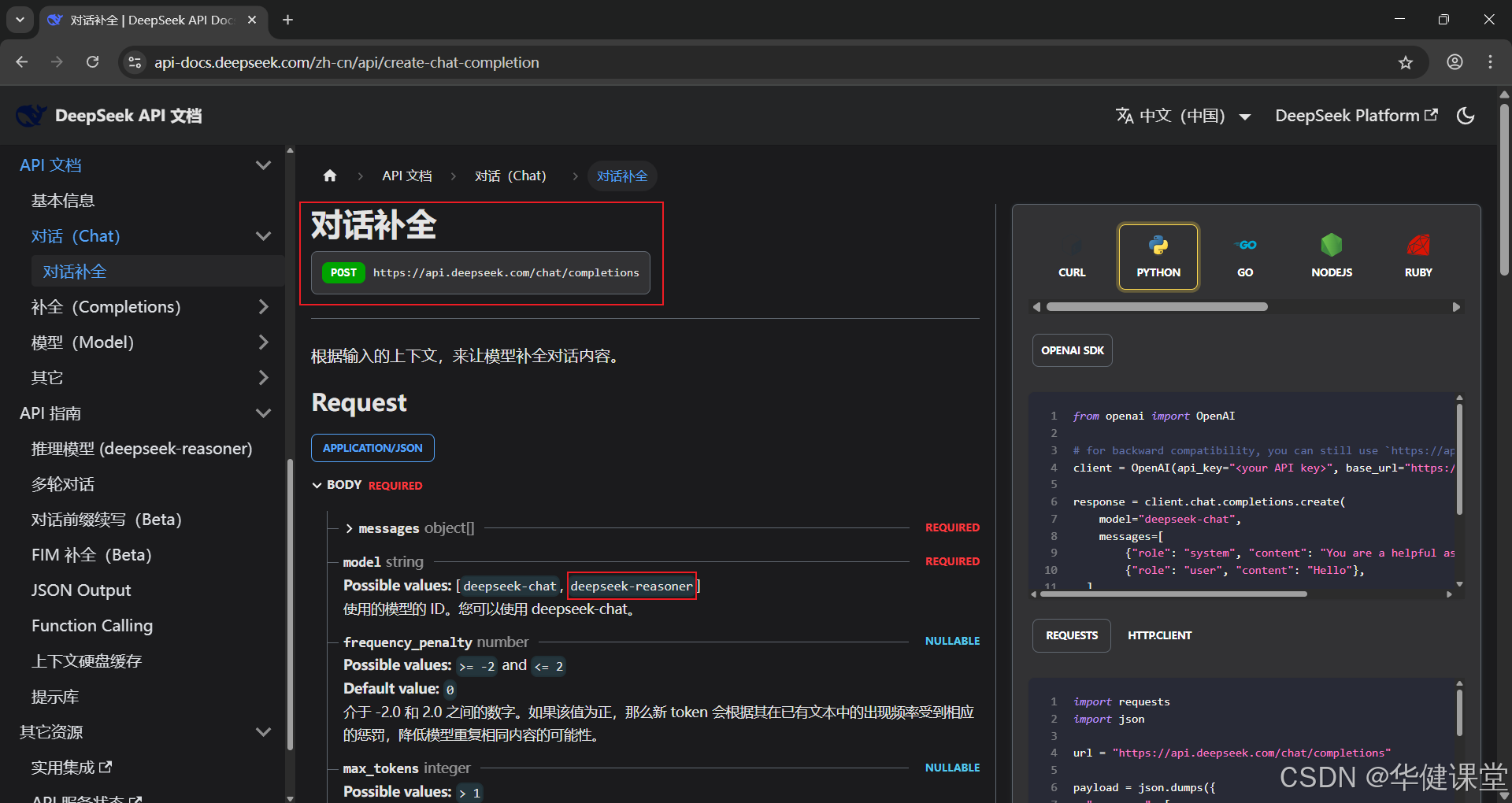Image resolution: width=1512 pixels, height=803 pixels.
Task: Click the Request section heading
Action: (359, 403)
